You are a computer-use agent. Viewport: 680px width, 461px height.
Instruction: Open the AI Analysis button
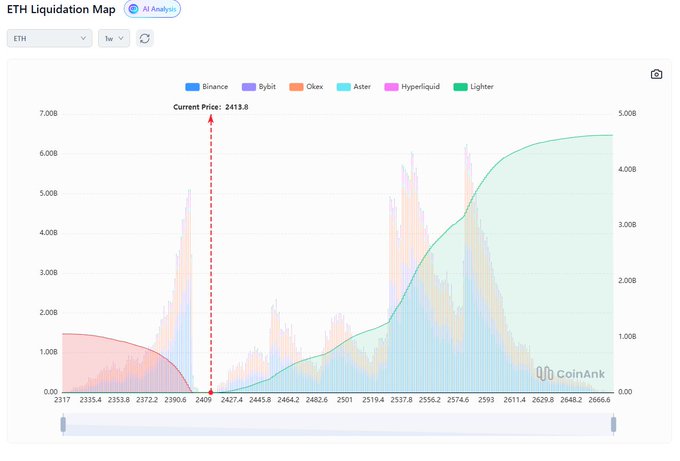pos(152,9)
